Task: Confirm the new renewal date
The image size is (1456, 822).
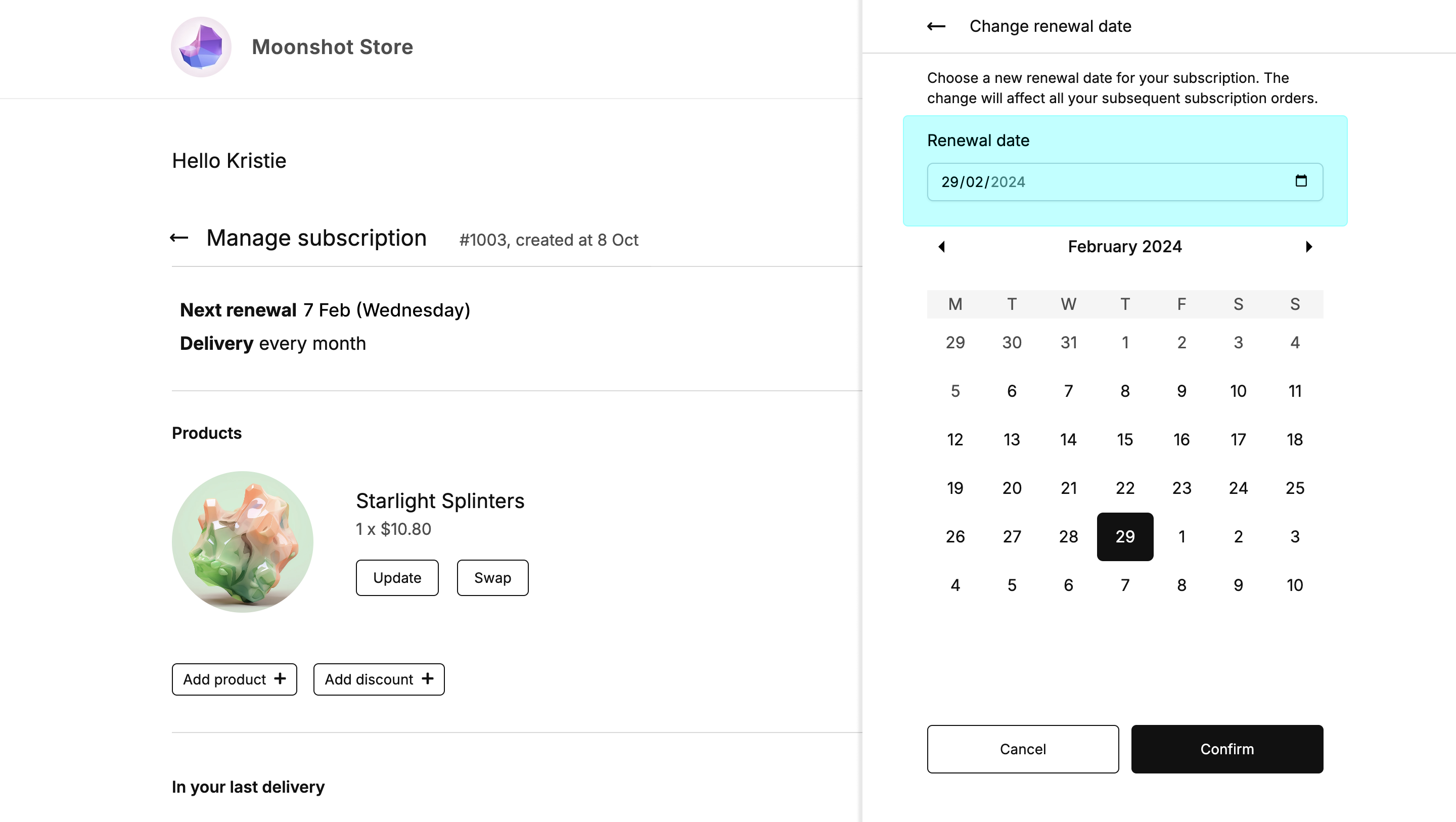Action: [x=1226, y=749]
